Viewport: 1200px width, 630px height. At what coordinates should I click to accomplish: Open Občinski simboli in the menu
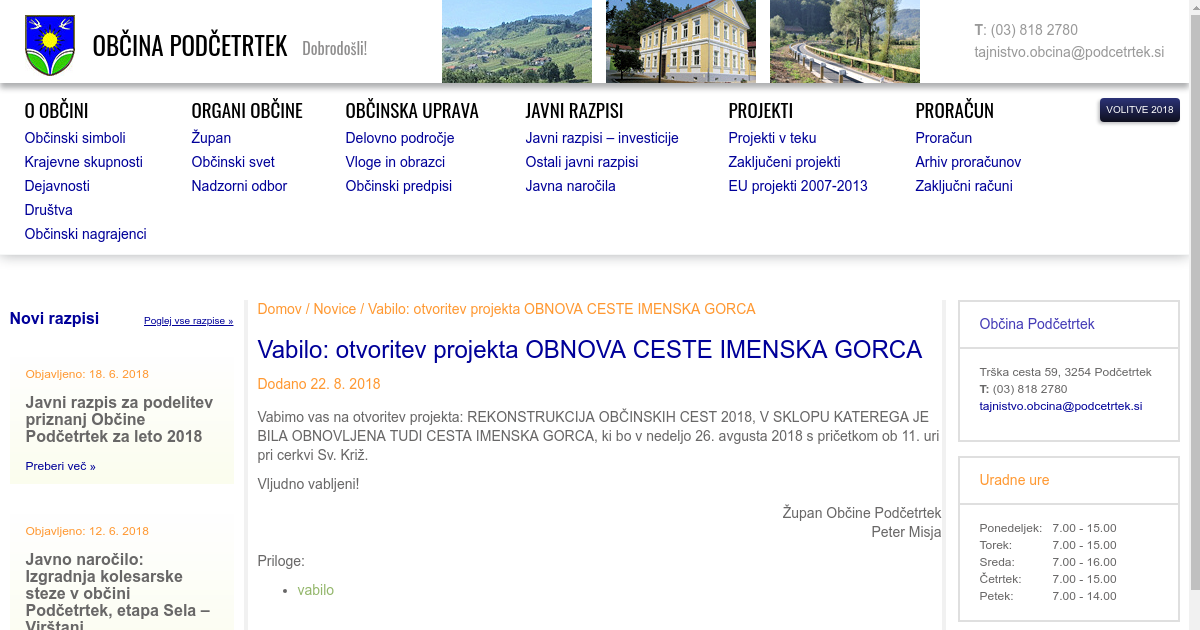[x=75, y=138]
